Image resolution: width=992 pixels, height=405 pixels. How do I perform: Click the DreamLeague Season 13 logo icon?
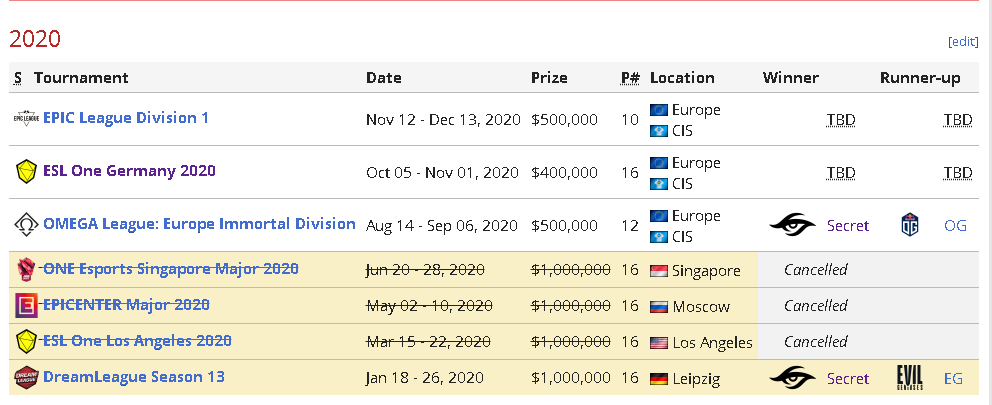point(25,377)
